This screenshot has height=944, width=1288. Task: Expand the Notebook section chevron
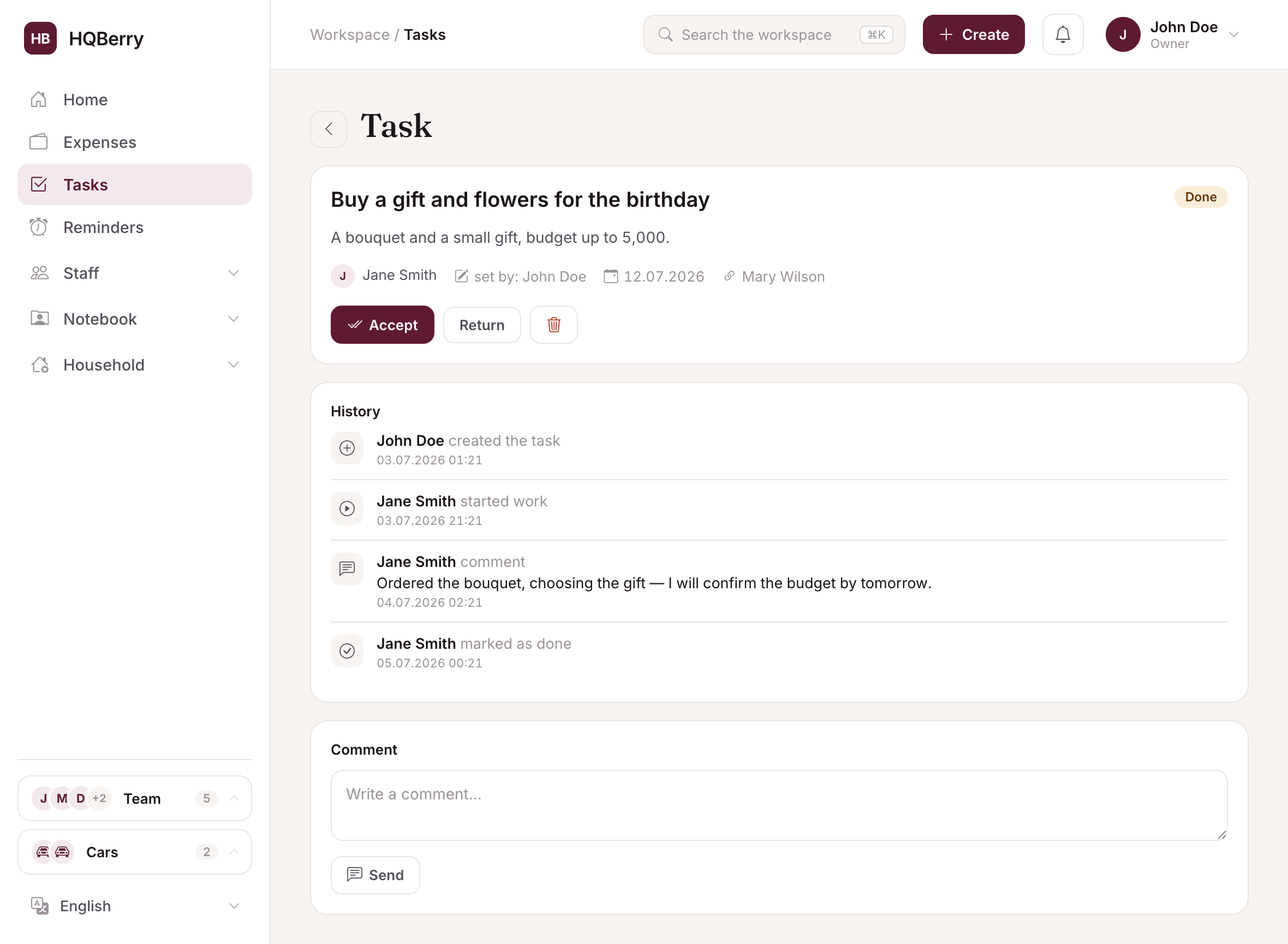[233, 319]
